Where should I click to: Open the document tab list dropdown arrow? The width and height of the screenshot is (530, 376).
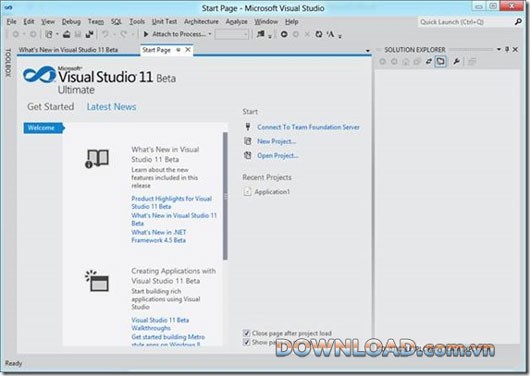click(x=368, y=51)
